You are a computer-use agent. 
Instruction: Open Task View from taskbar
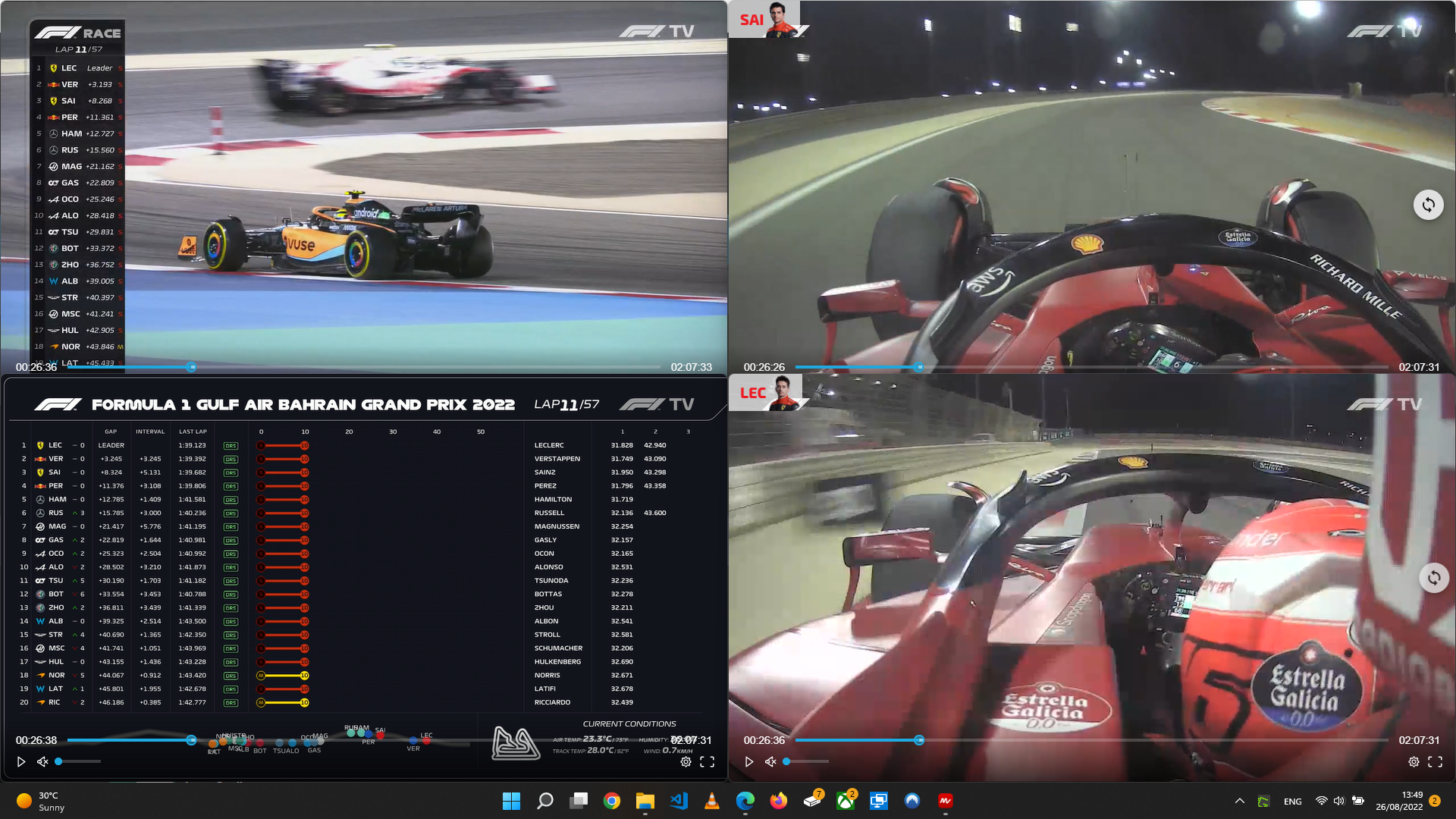(579, 801)
